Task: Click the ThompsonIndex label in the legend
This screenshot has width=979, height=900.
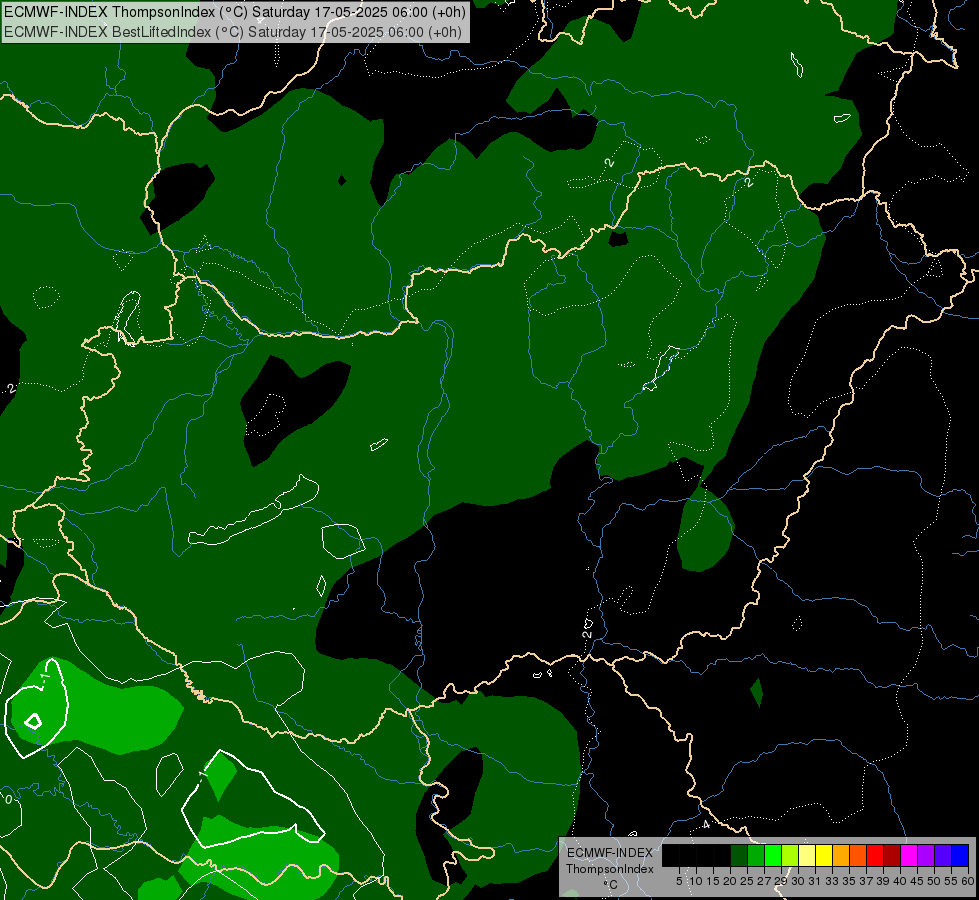Action: (610, 869)
